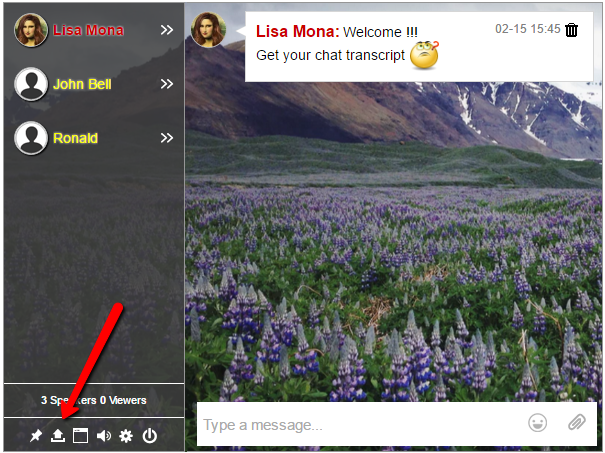605x453 pixels.
Task: Open settings with the gear icon
Action: 126,436
